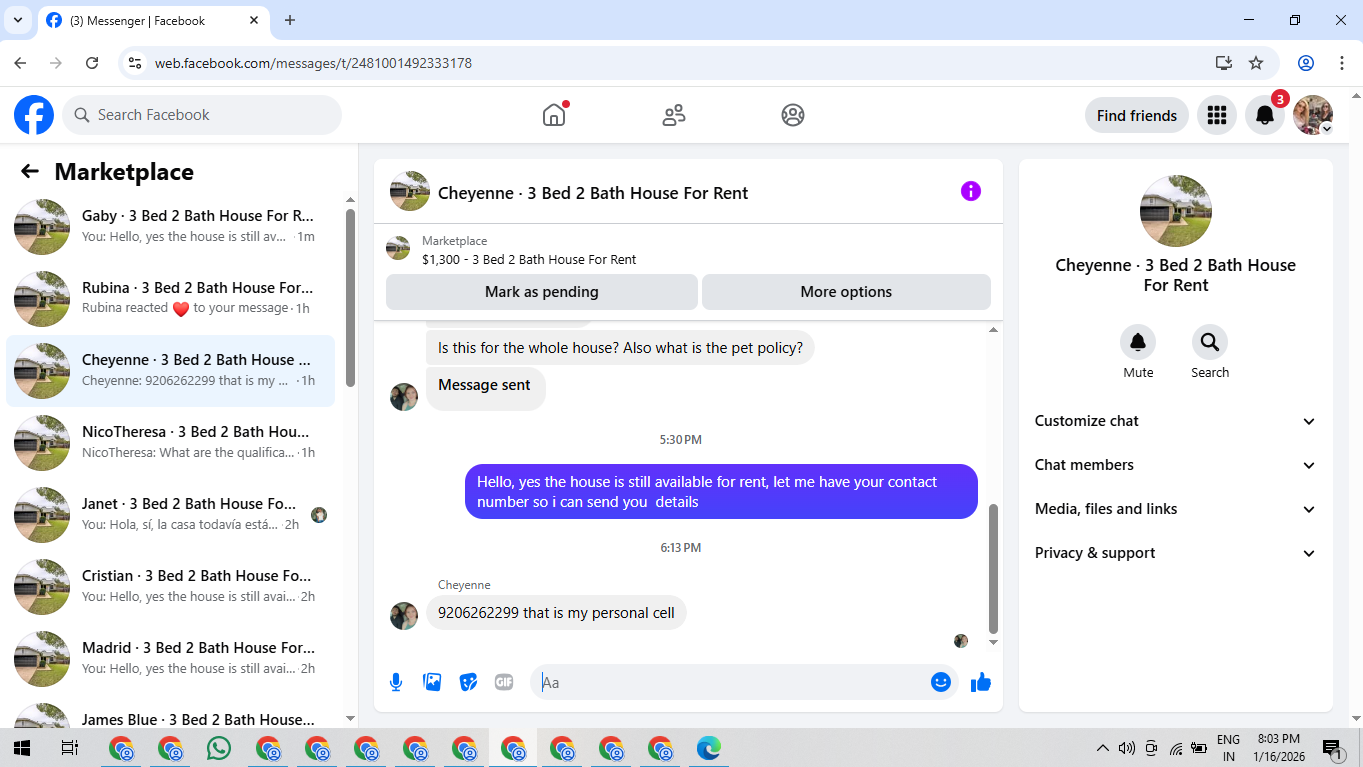Open volume control in system tray

click(1127, 748)
